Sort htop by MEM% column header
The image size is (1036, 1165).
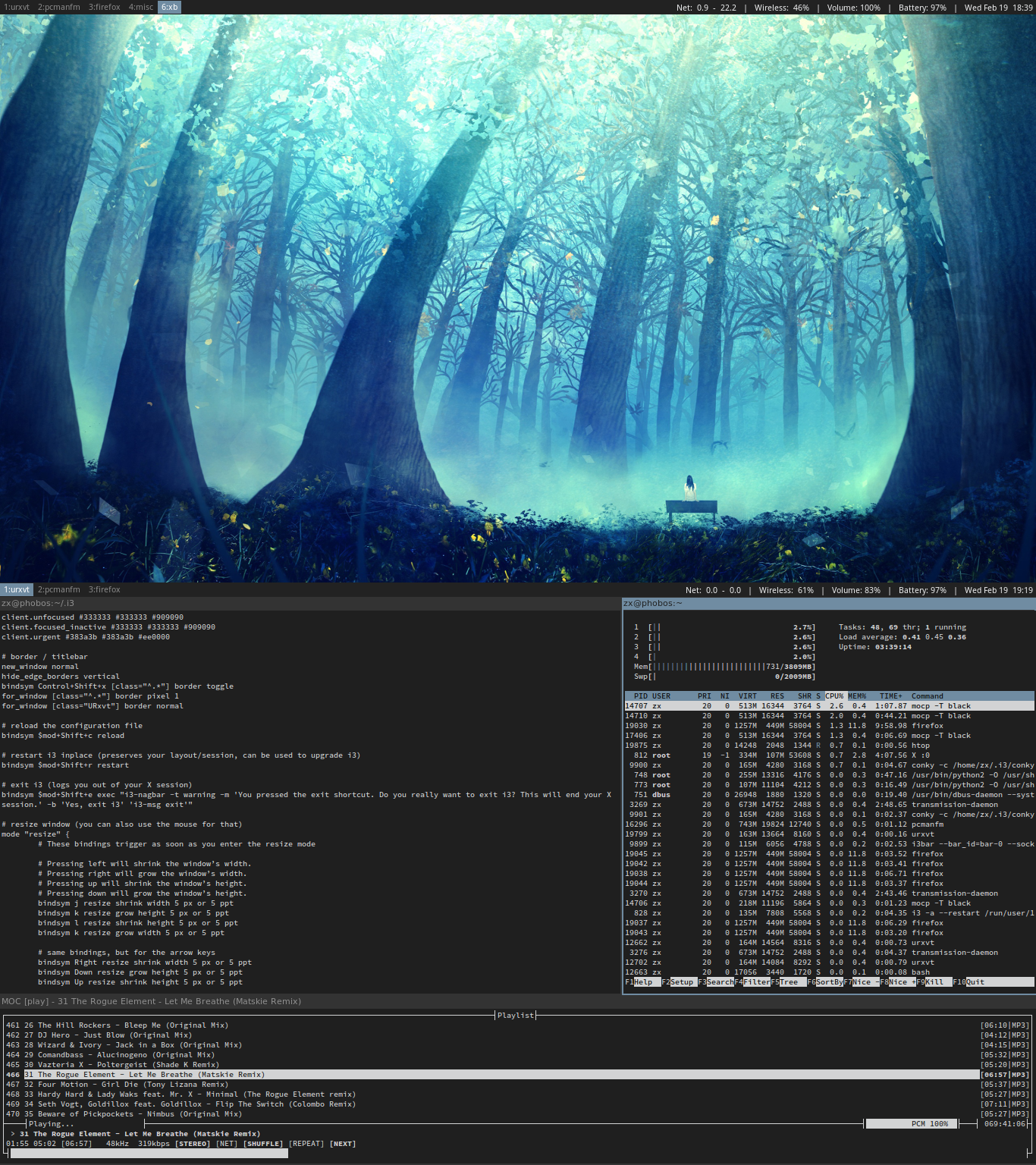(x=857, y=696)
